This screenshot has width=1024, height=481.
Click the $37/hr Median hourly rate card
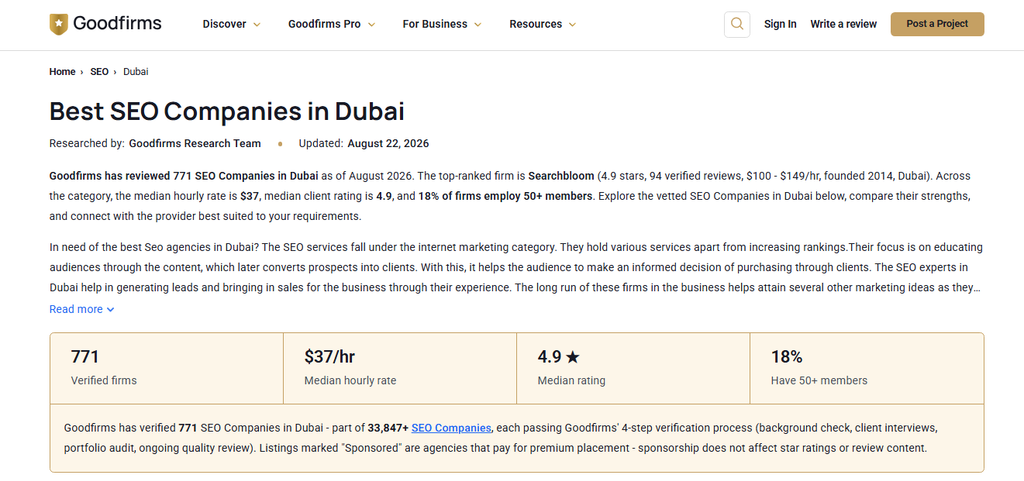pos(400,368)
